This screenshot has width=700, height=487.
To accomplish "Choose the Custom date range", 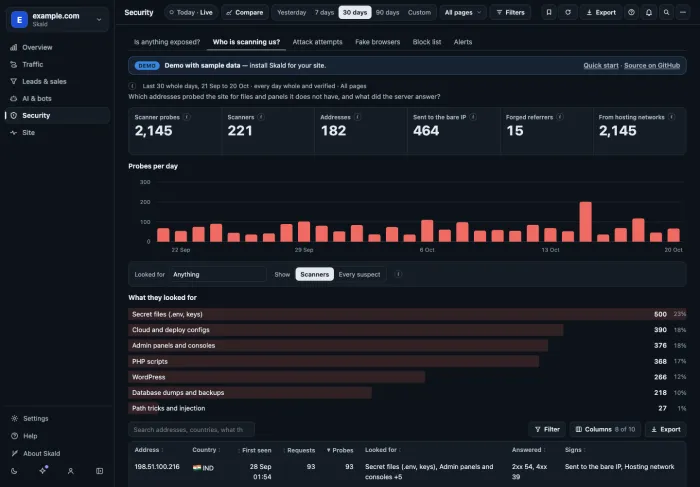I will pyautogui.click(x=419, y=12).
